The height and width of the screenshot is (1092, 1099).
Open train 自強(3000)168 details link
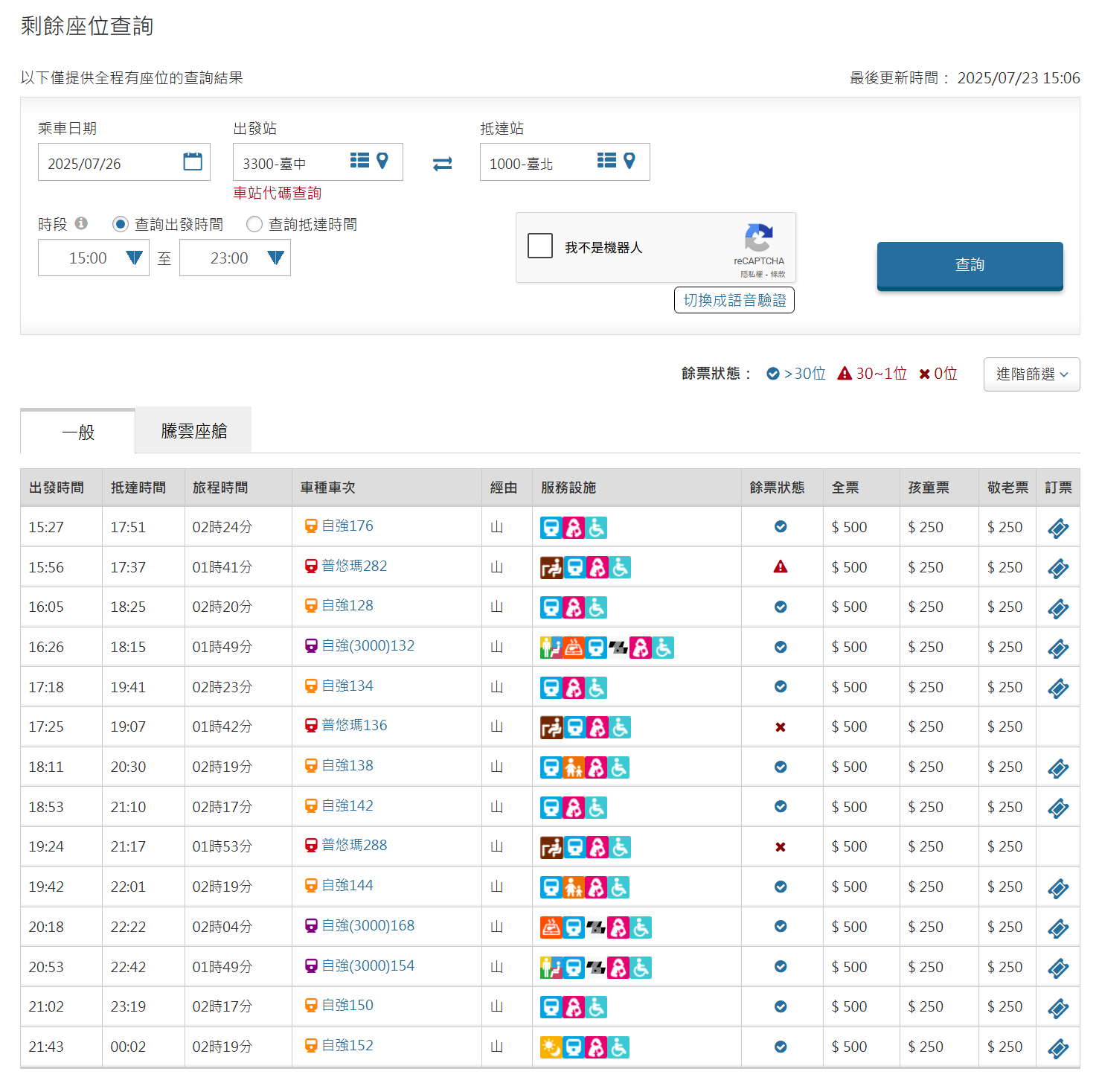pyautogui.click(x=368, y=925)
